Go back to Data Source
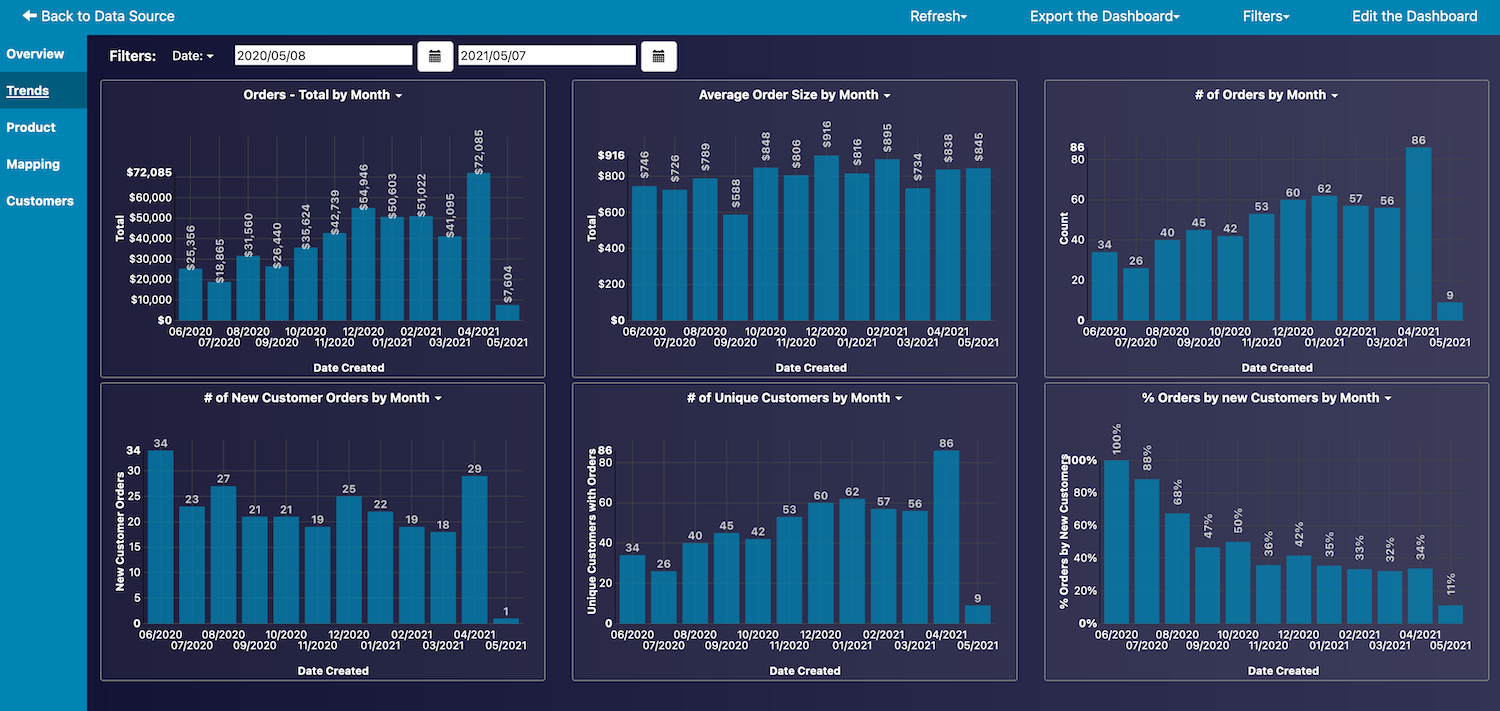The width and height of the screenshot is (1500, 711). [x=98, y=16]
